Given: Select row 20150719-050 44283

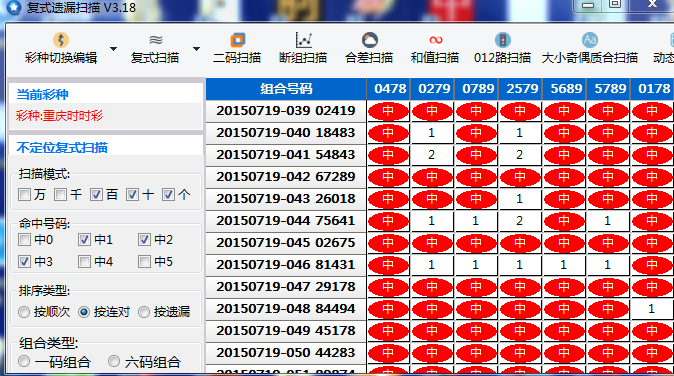Looking at the screenshot, I should click(286, 353).
